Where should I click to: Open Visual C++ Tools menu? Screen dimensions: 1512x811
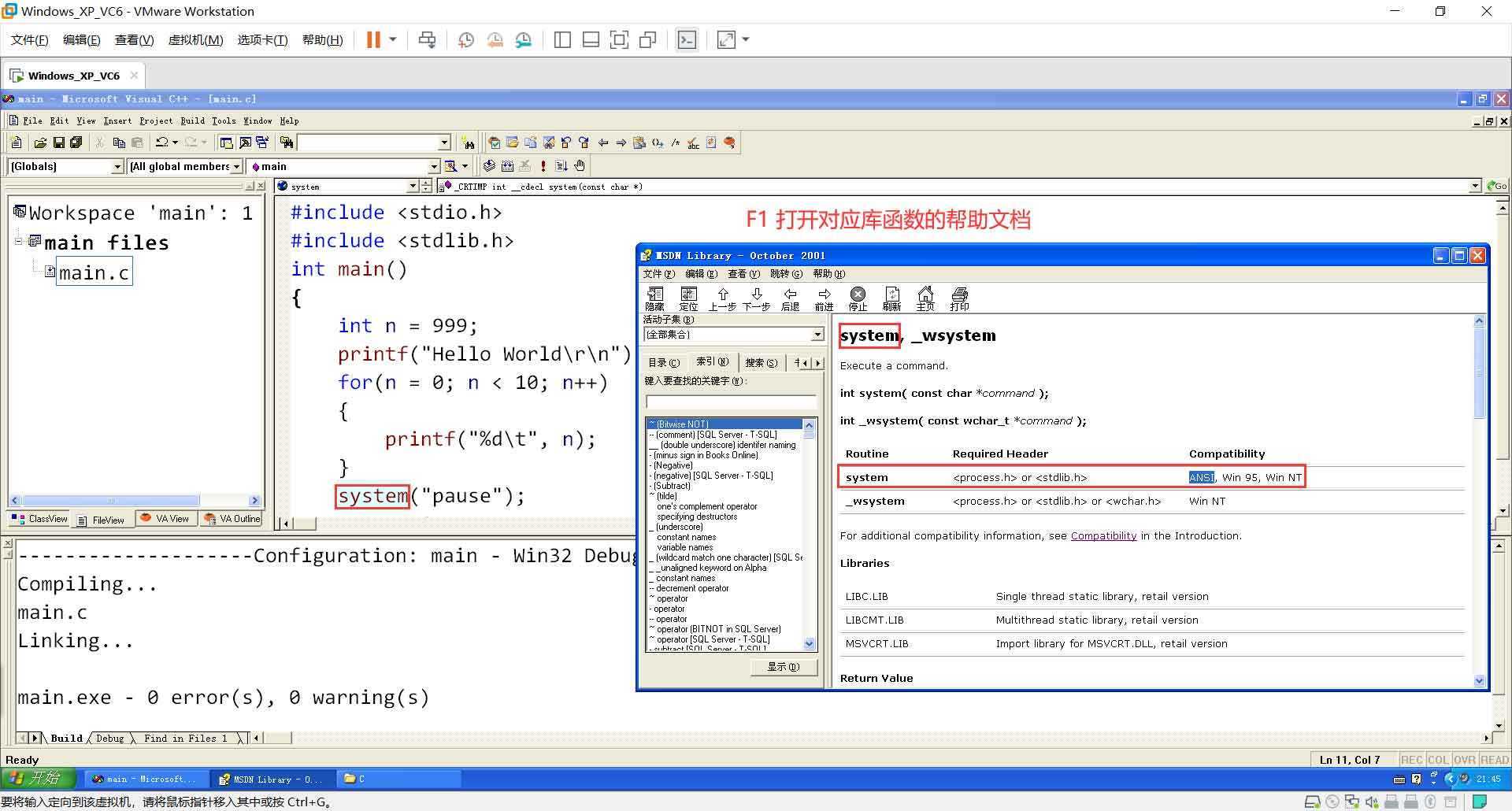[224, 121]
